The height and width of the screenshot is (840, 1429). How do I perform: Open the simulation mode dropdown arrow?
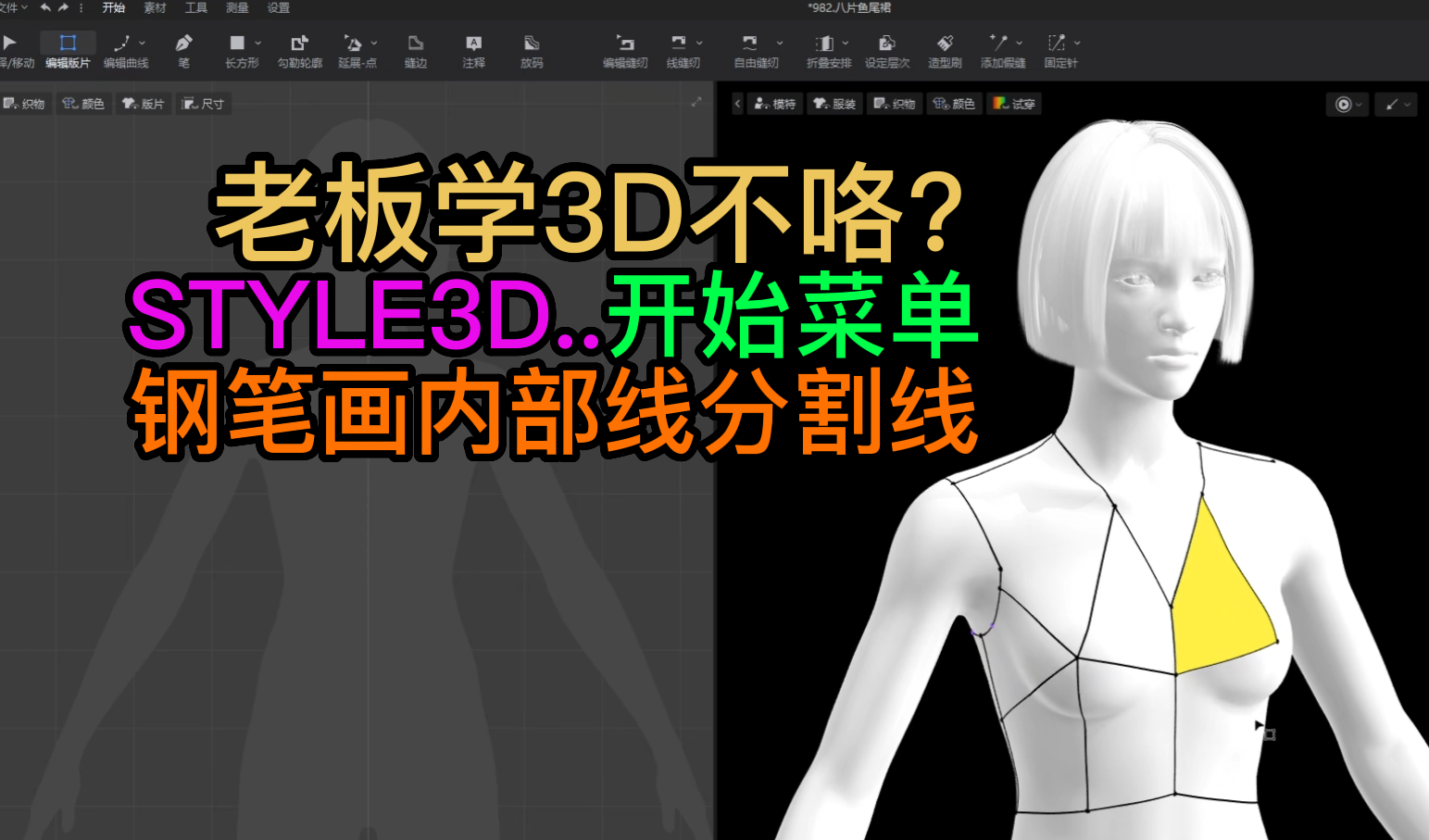(1360, 105)
